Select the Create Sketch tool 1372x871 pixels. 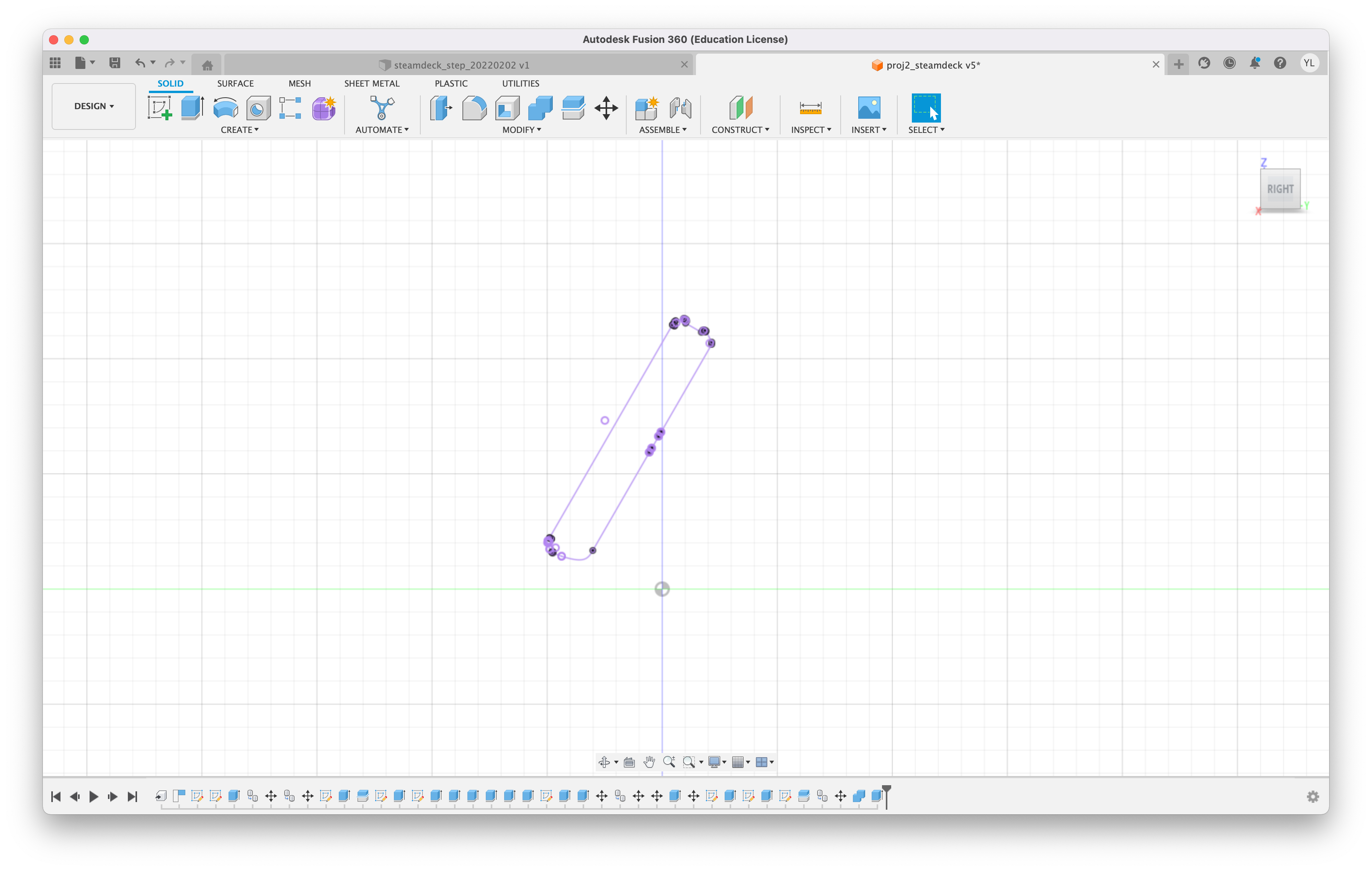160,107
